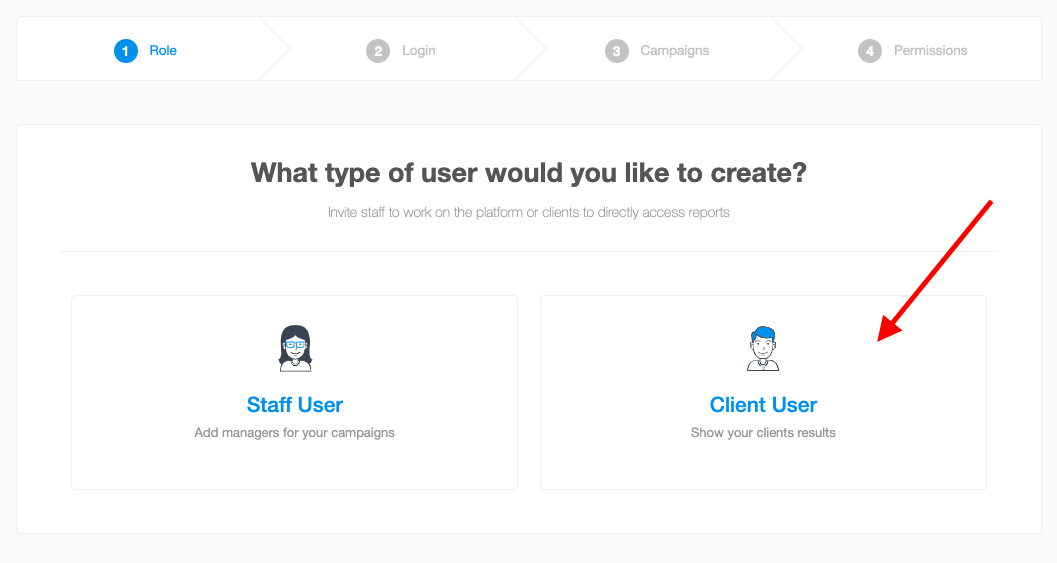The image size is (1057, 563).
Task: Open the Role step label
Action: tap(163, 51)
